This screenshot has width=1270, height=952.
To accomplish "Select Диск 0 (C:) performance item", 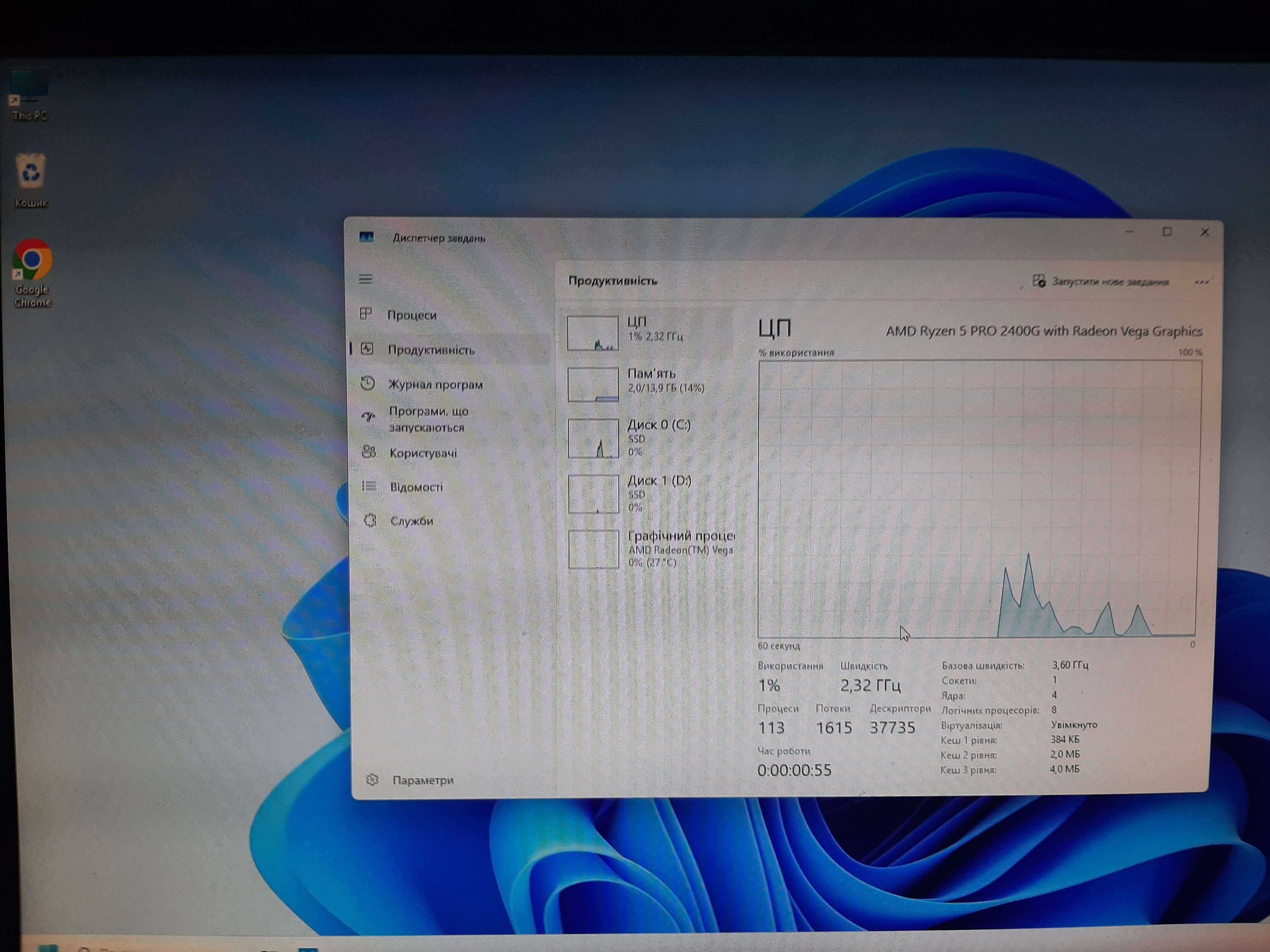I will [x=649, y=439].
